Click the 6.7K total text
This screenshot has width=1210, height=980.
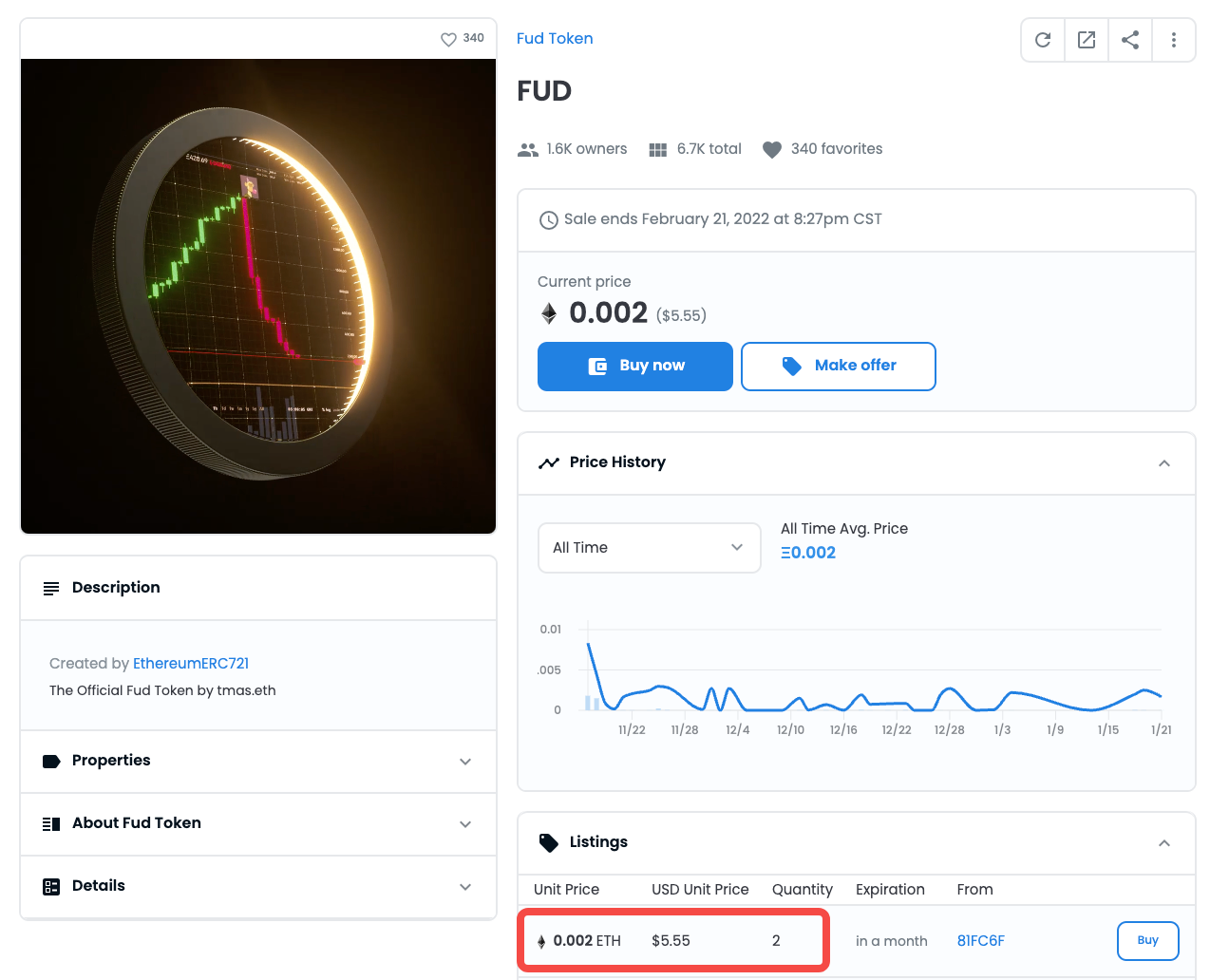click(709, 148)
